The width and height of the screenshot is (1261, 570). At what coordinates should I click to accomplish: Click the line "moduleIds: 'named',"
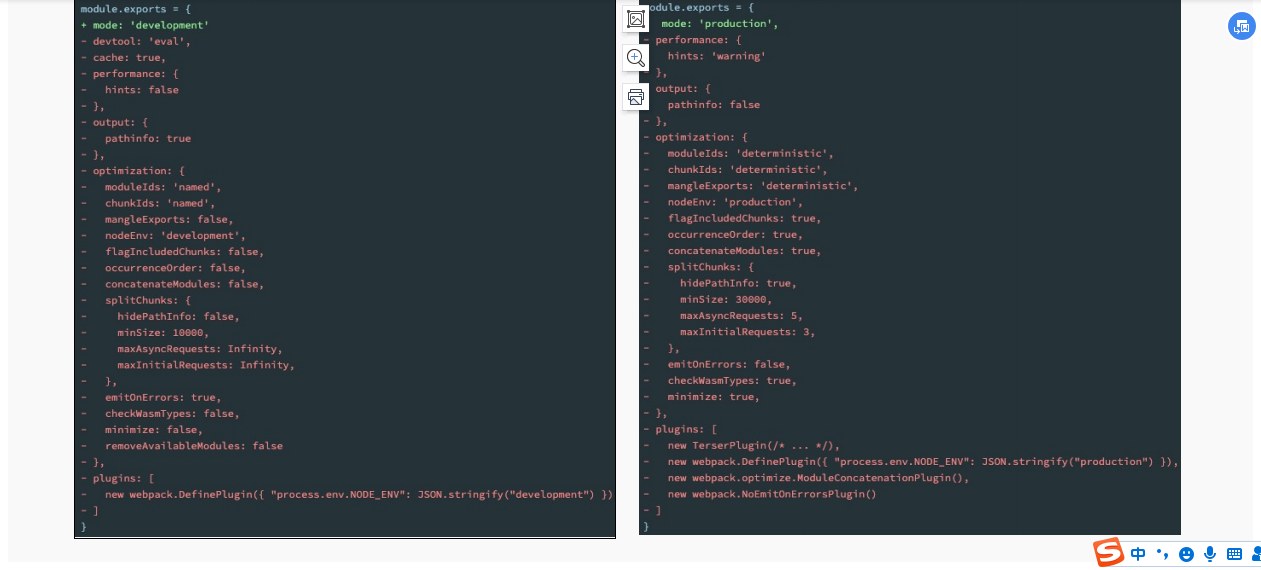pos(163,187)
